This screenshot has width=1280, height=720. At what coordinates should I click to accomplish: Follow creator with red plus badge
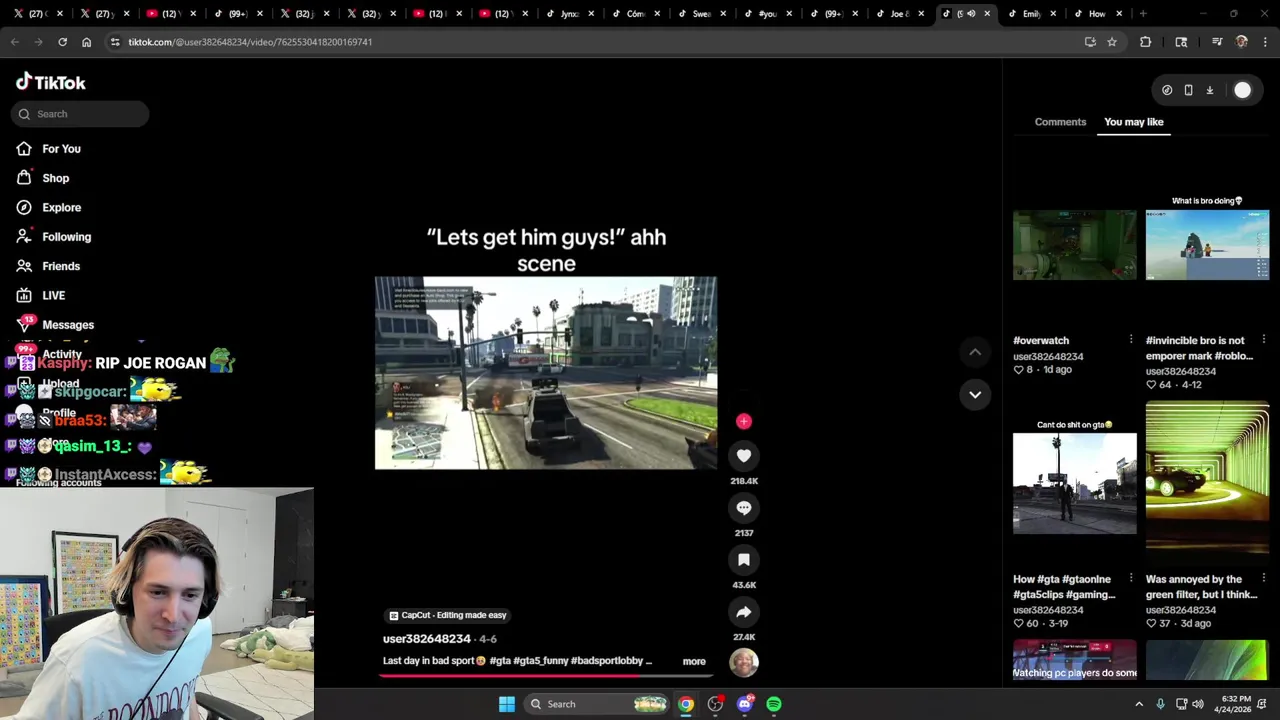(743, 421)
